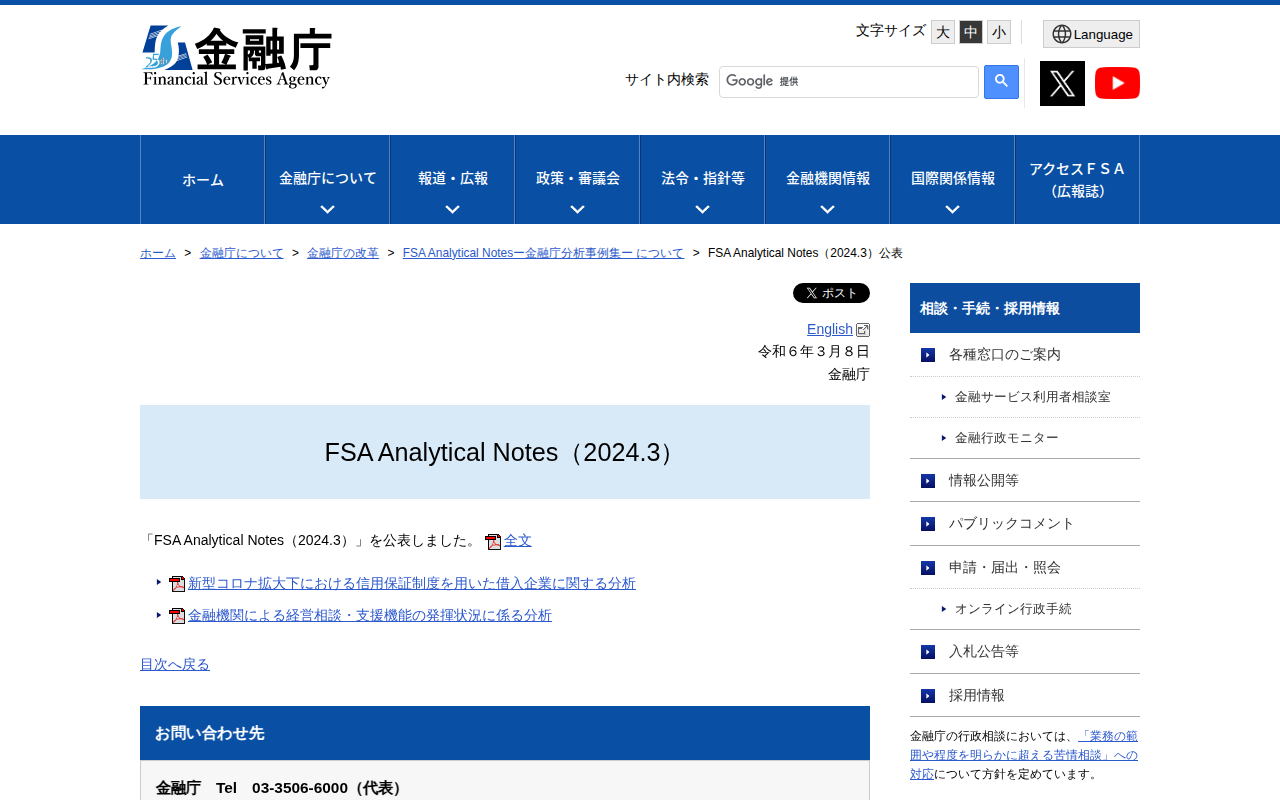Open PDF icon next to 全文
This screenshot has width=1280, height=800.
point(493,542)
